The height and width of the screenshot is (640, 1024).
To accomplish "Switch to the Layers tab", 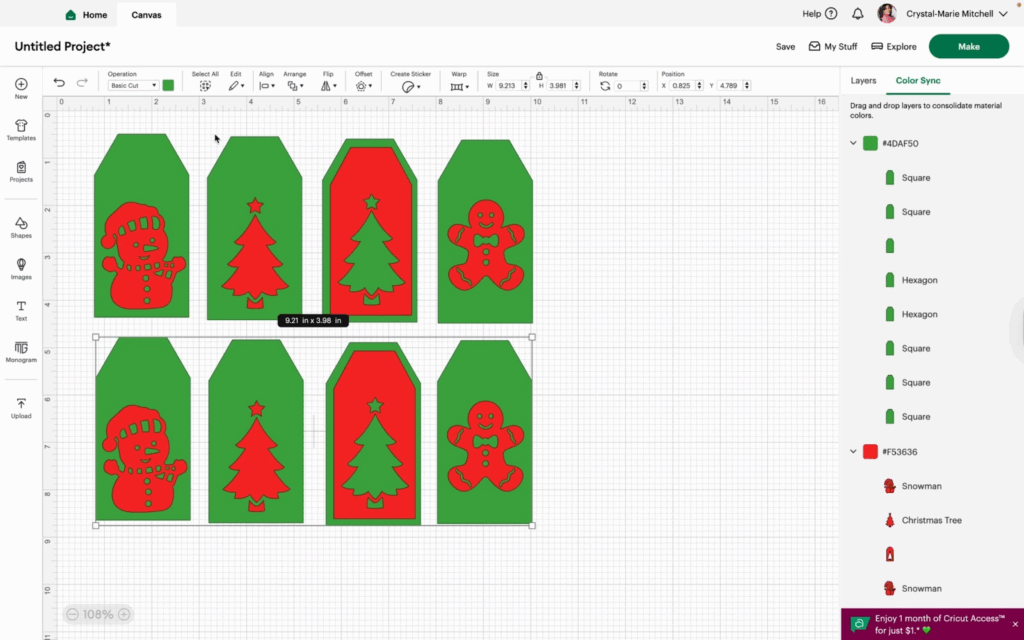I will 863,80.
